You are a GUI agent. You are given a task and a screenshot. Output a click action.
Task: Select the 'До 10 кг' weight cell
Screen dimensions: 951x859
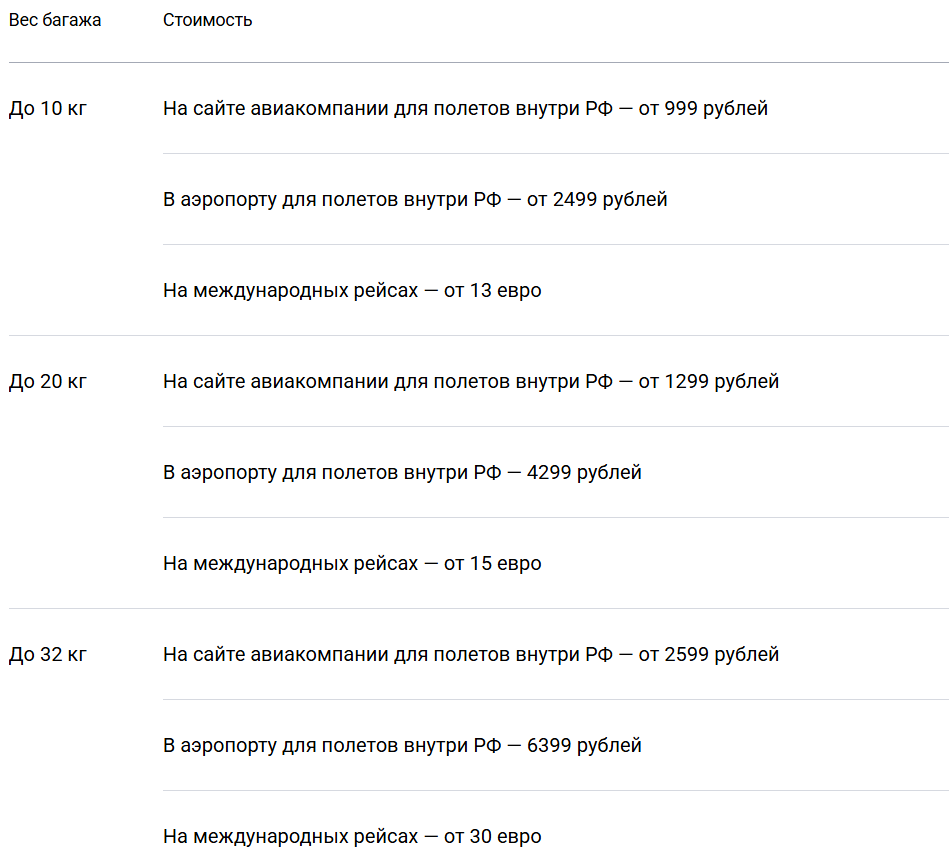[47, 108]
